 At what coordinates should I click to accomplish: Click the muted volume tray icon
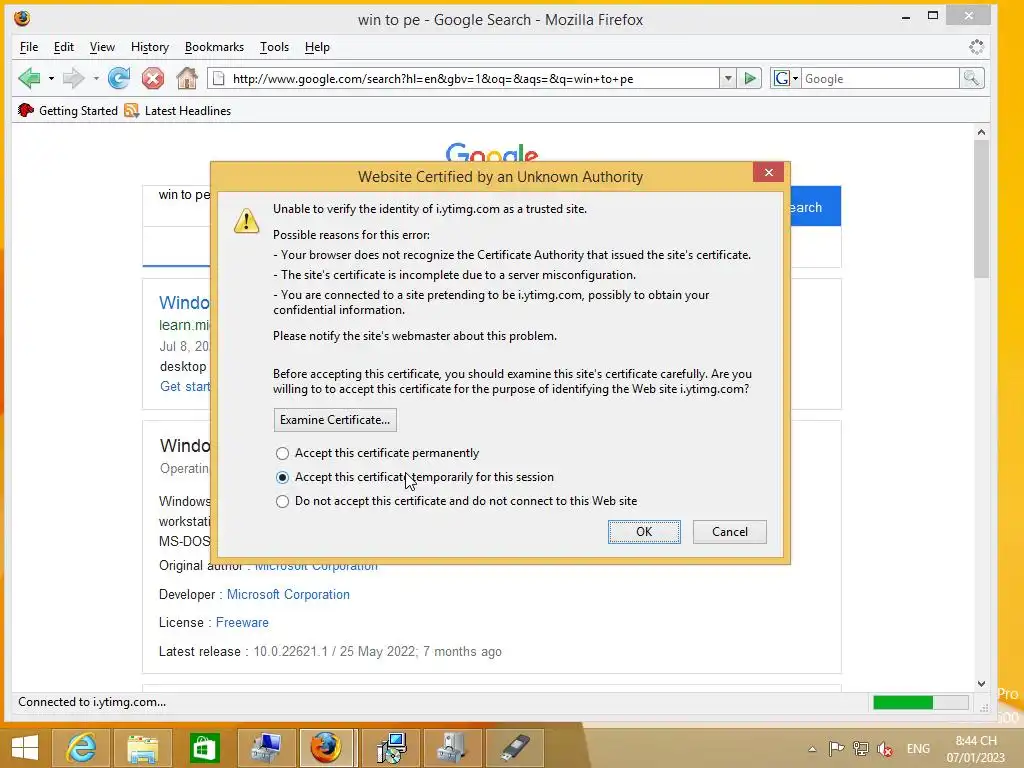885,749
